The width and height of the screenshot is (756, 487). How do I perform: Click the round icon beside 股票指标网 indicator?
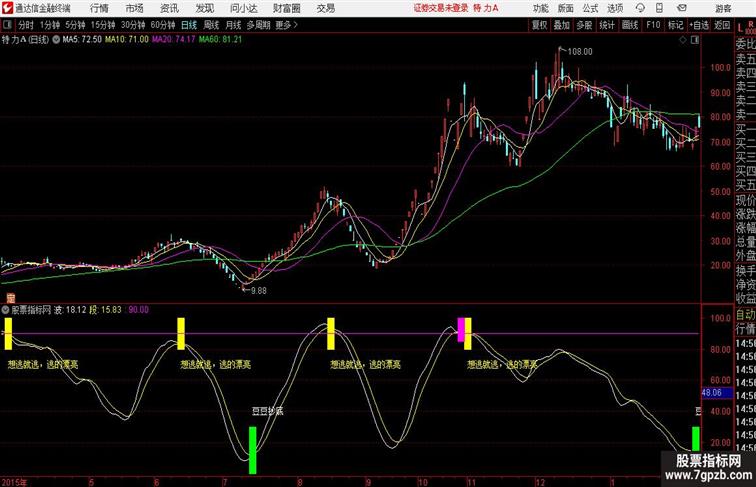click(x=5, y=310)
